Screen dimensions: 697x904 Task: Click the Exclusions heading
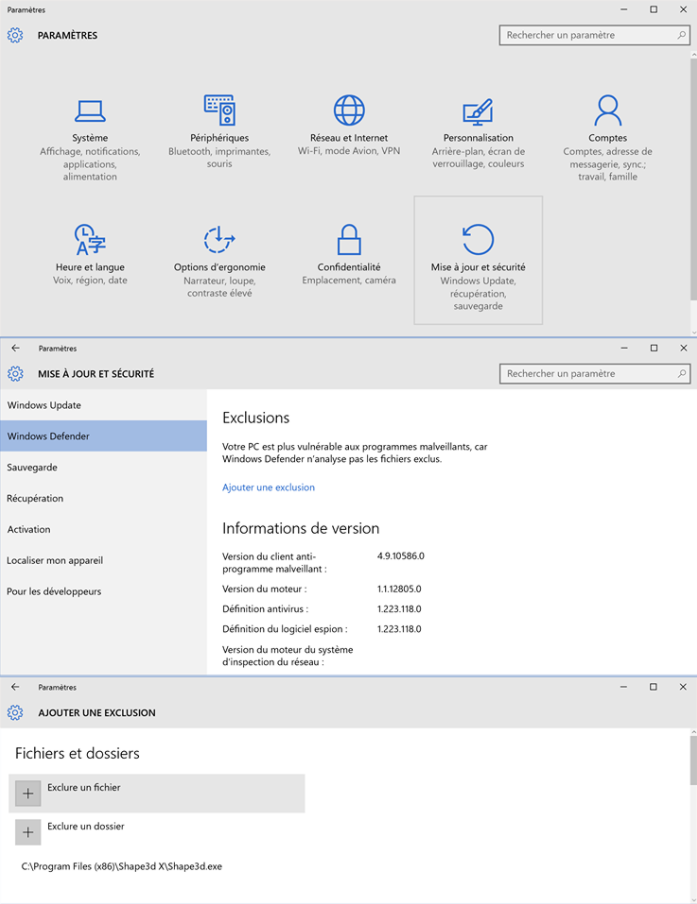[256, 417]
